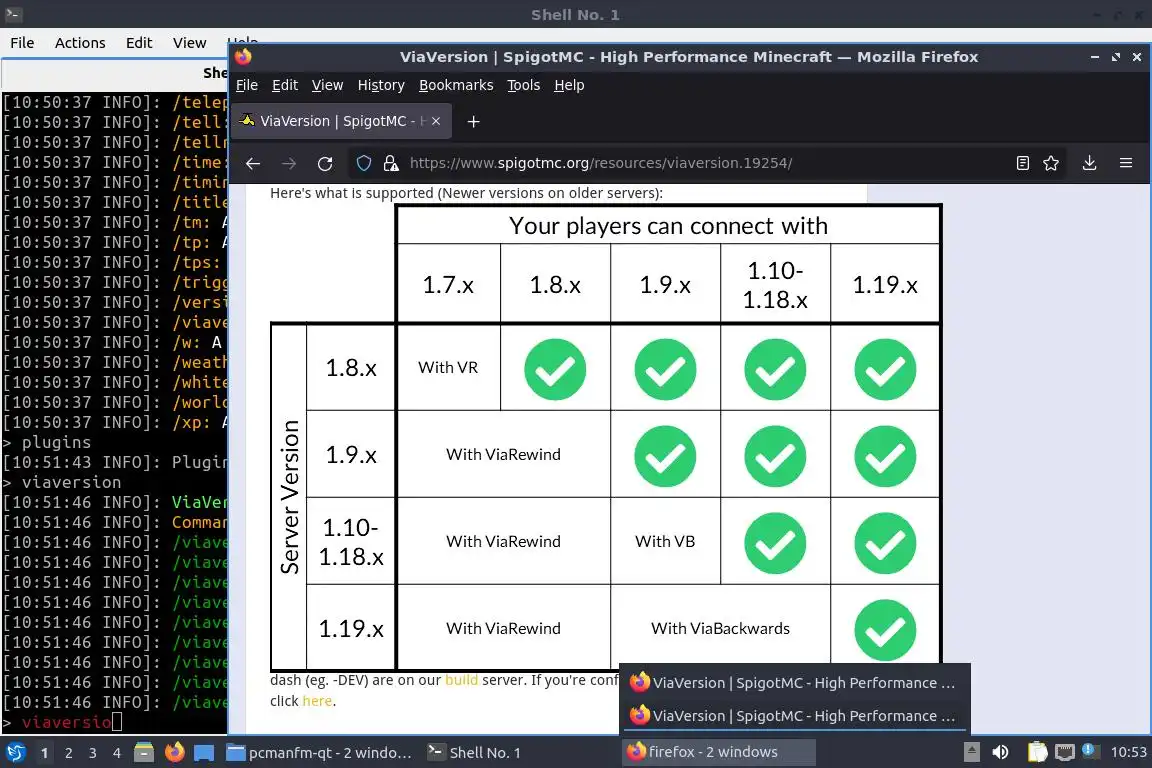Open Firefox Tools menu
Image resolution: width=1152 pixels, height=768 pixels.
click(x=524, y=85)
